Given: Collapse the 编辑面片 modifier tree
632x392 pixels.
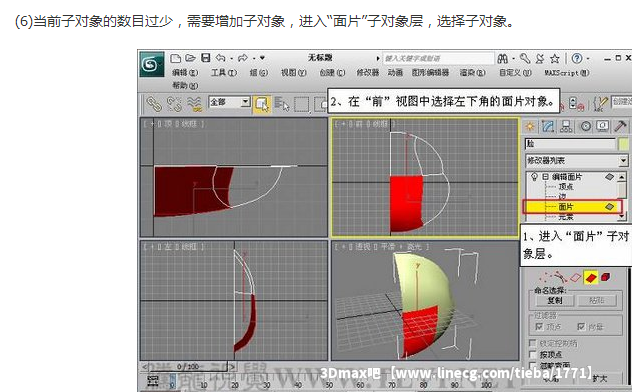Looking at the screenshot, I should (545, 176).
